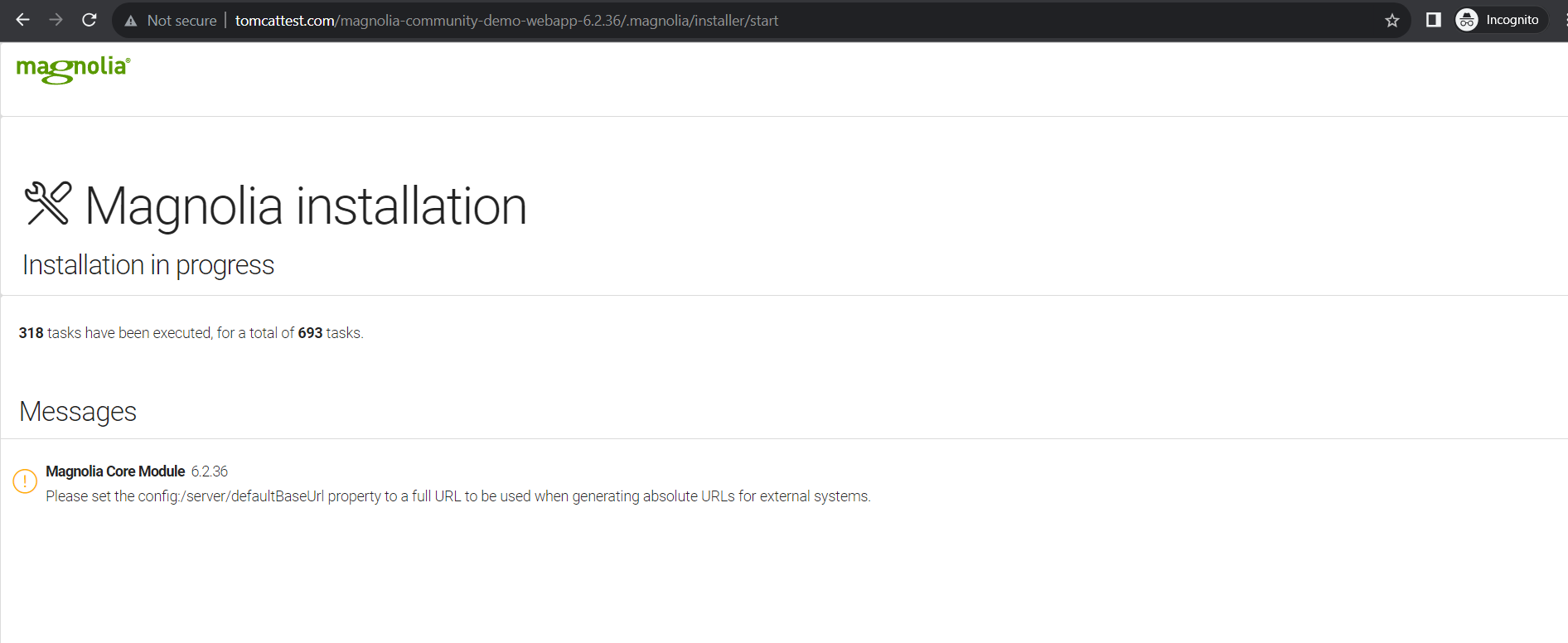Click the browser back arrow
This screenshot has height=643, width=1568.
pos(22,20)
